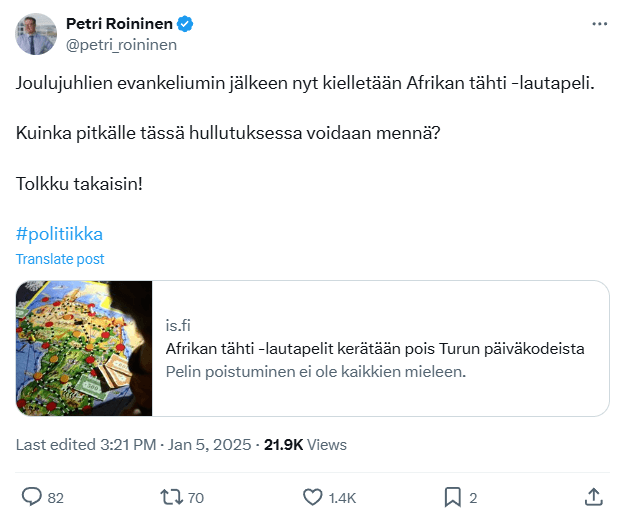The height and width of the screenshot is (518, 625).
Task: Open the is.fi article headline link
Action: (375, 349)
